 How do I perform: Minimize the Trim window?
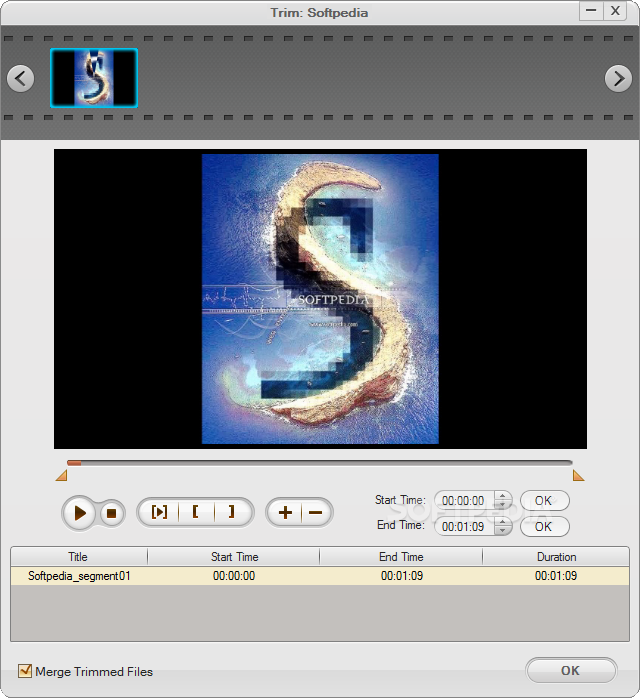tap(591, 11)
